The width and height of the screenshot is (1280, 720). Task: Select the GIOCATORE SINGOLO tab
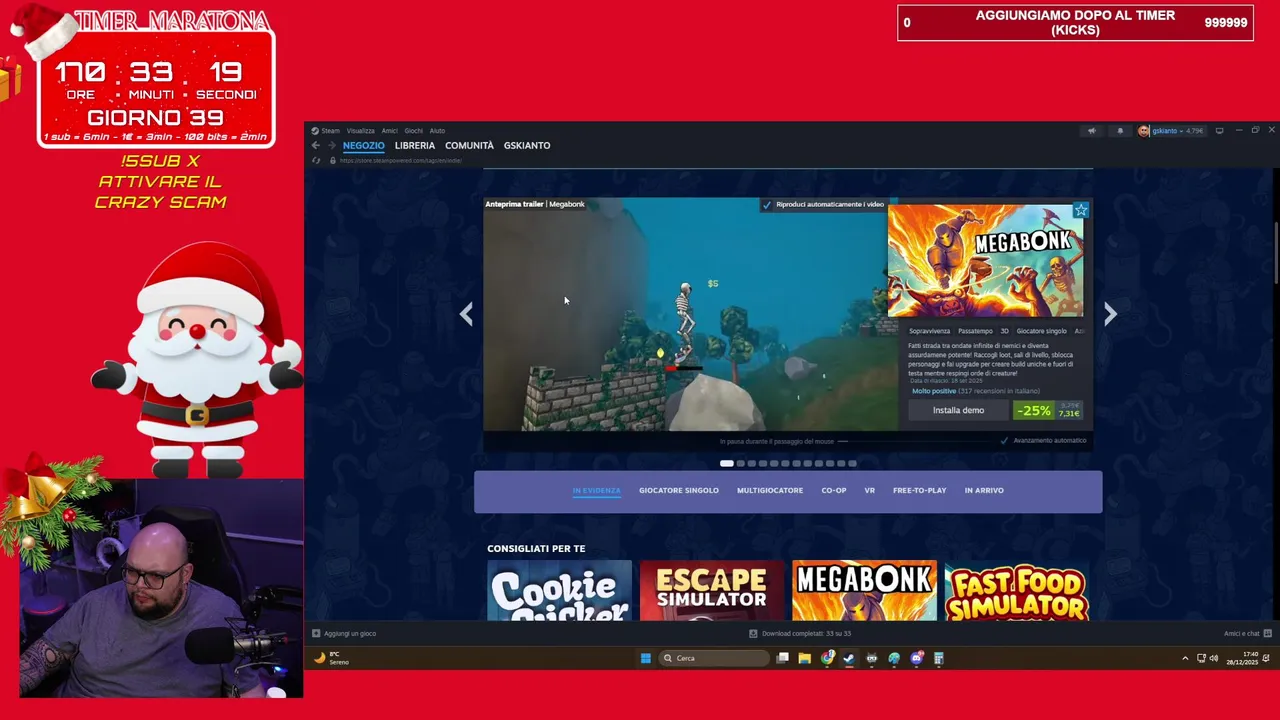click(679, 491)
